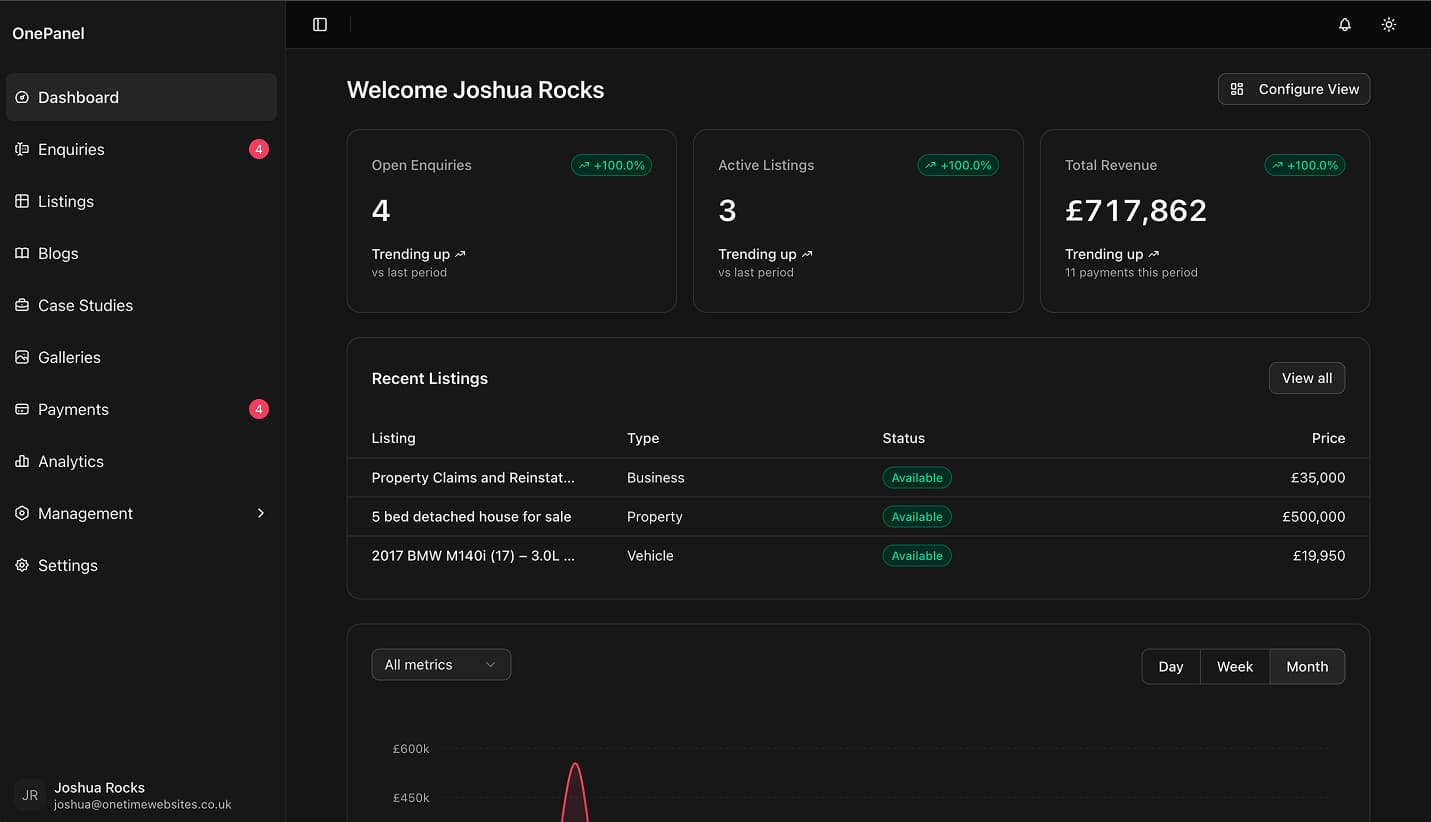The width and height of the screenshot is (1431, 822).
Task: Click the sidebar collapse panel icon
Action: coord(320,25)
